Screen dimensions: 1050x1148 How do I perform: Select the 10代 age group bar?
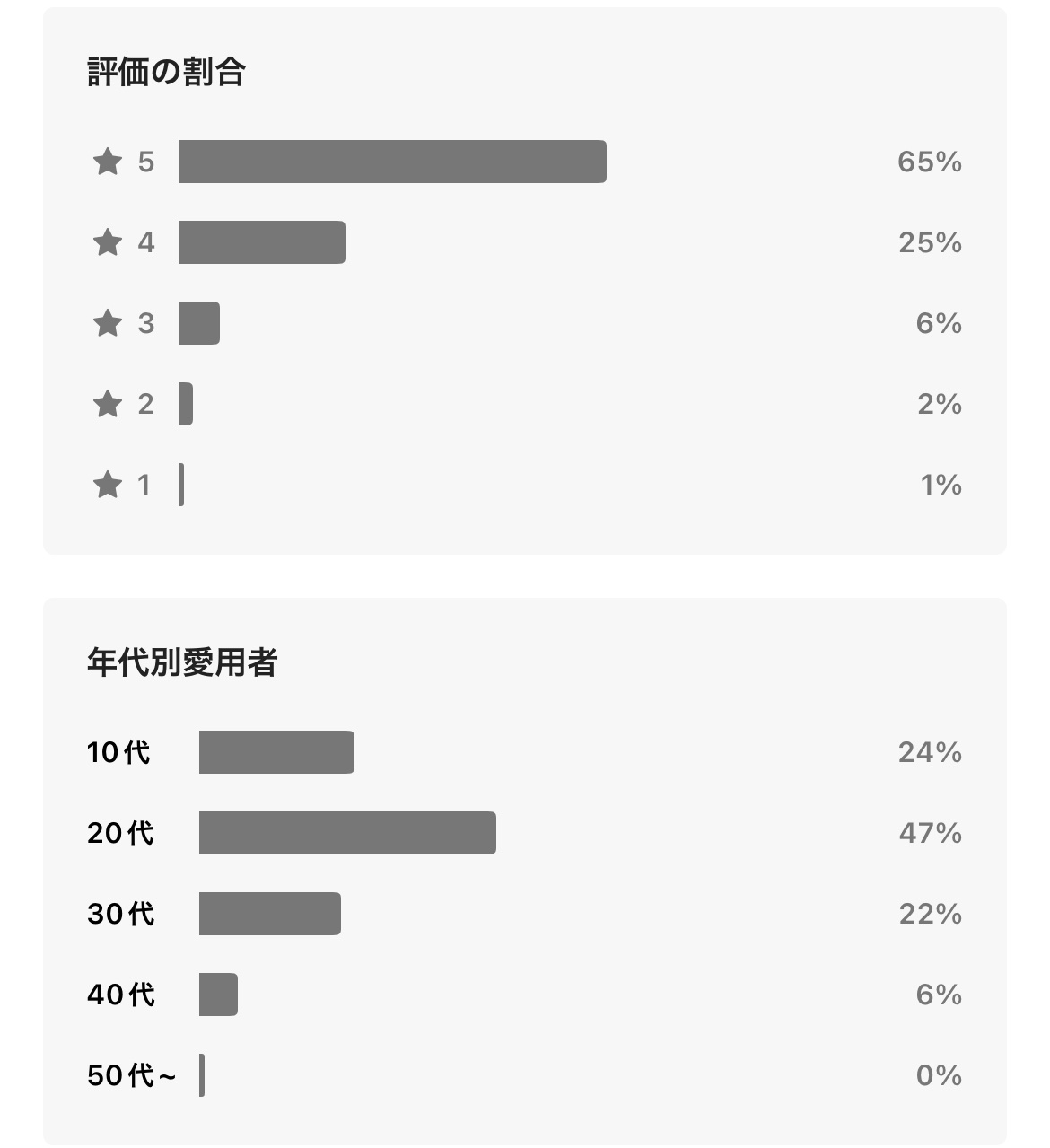pos(276,752)
